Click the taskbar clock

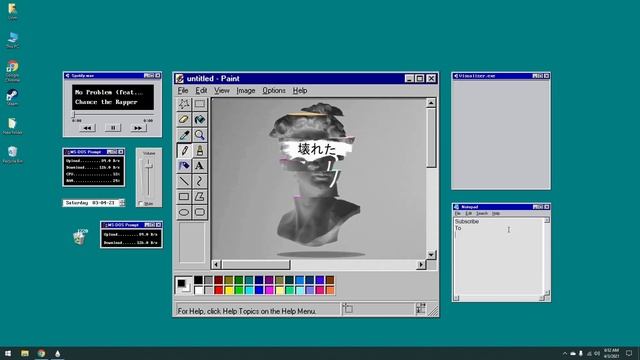[611, 353]
